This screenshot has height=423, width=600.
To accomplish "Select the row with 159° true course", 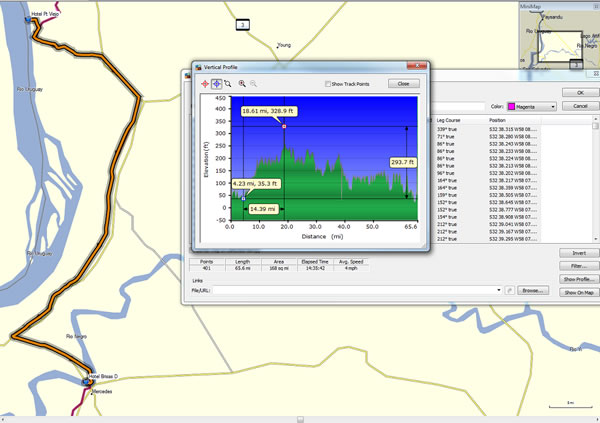I will (447, 195).
